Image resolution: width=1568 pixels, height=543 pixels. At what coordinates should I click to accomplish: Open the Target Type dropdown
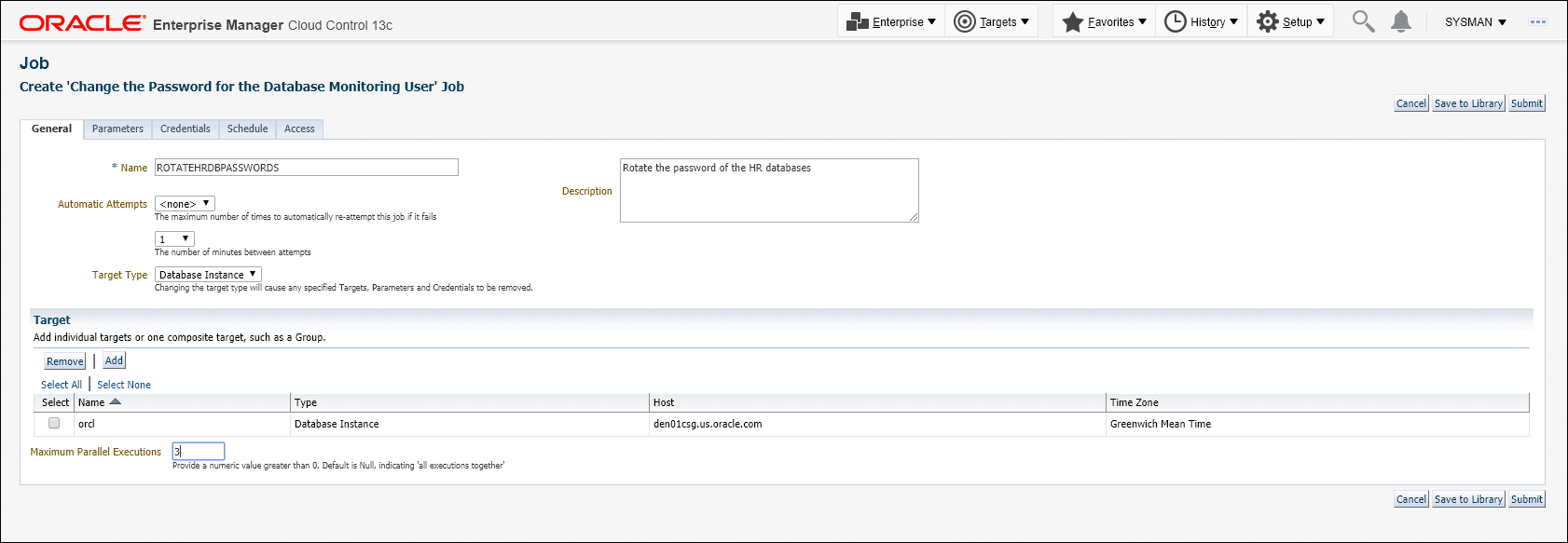pyautogui.click(x=208, y=275)
